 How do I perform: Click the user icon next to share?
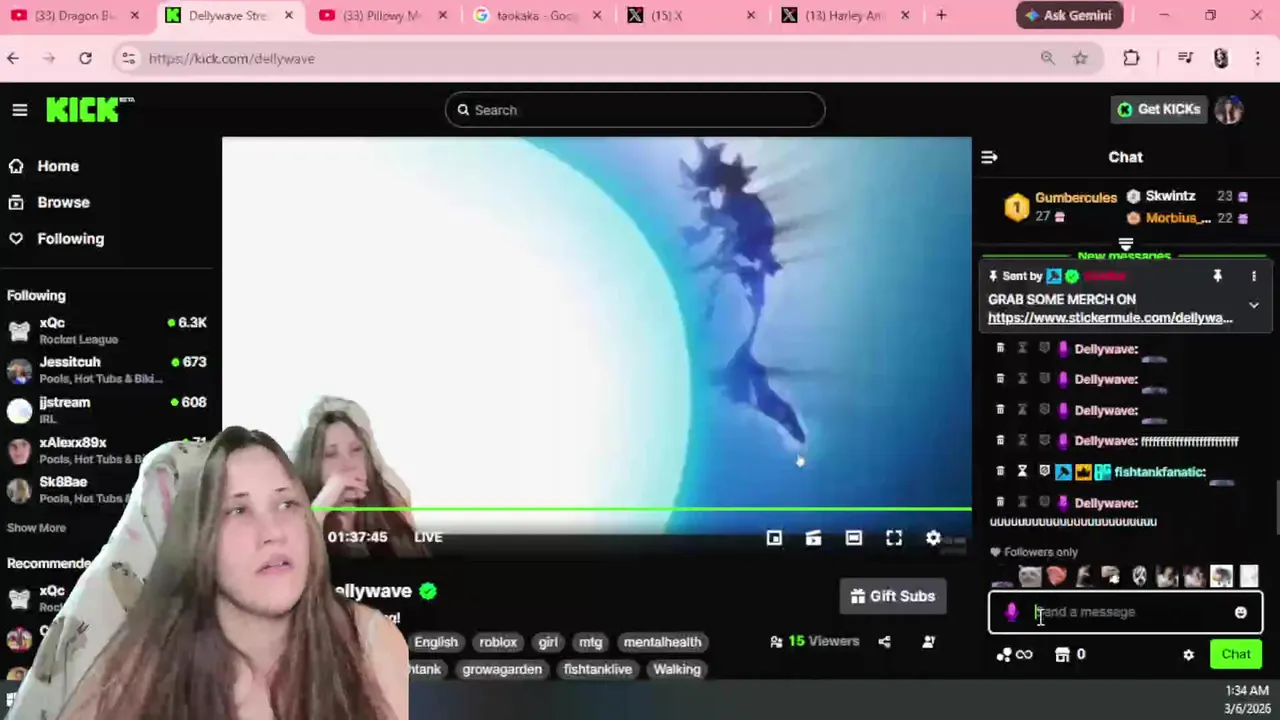[929, 642]
